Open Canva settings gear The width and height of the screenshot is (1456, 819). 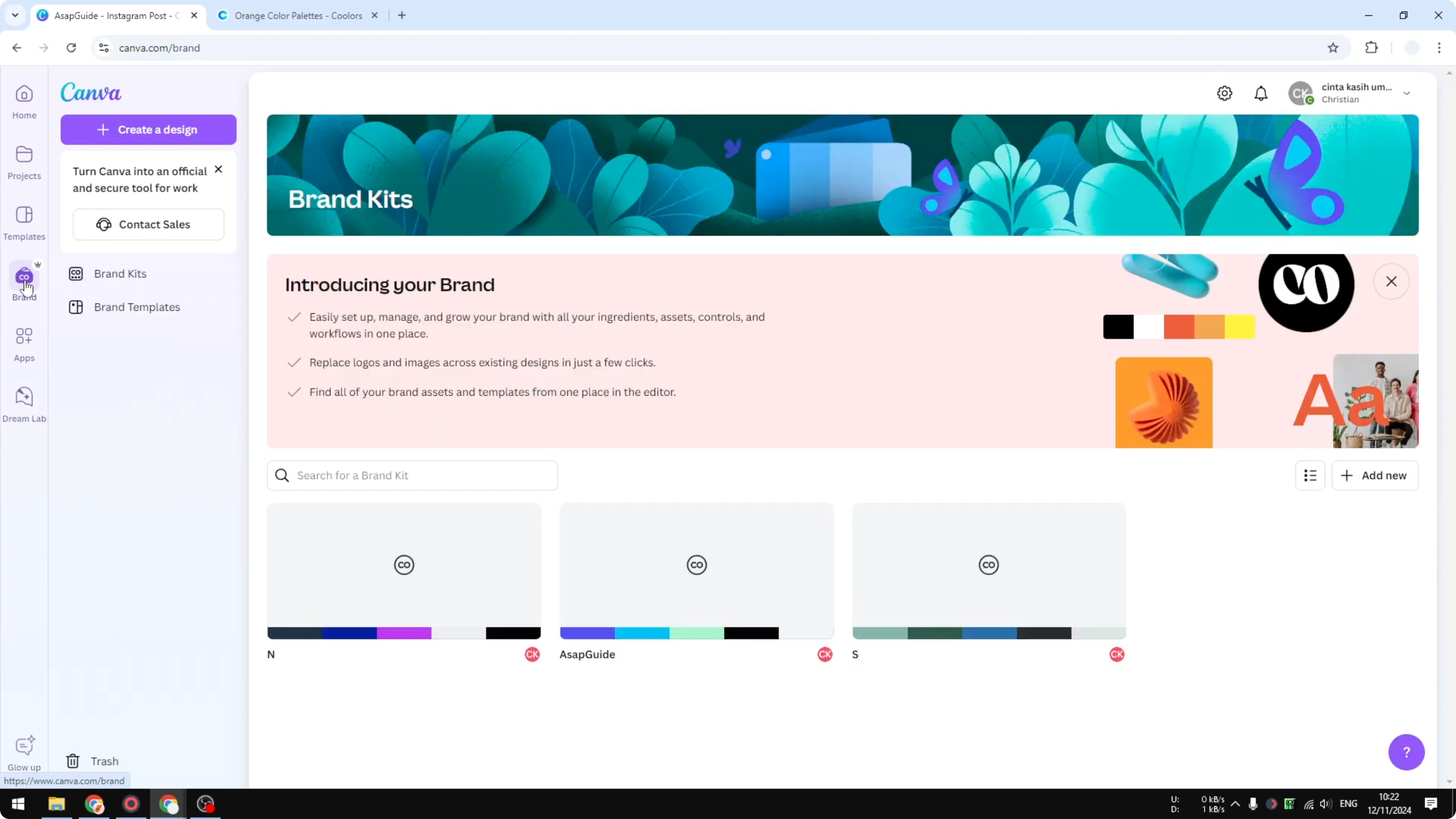(1224, 93)
